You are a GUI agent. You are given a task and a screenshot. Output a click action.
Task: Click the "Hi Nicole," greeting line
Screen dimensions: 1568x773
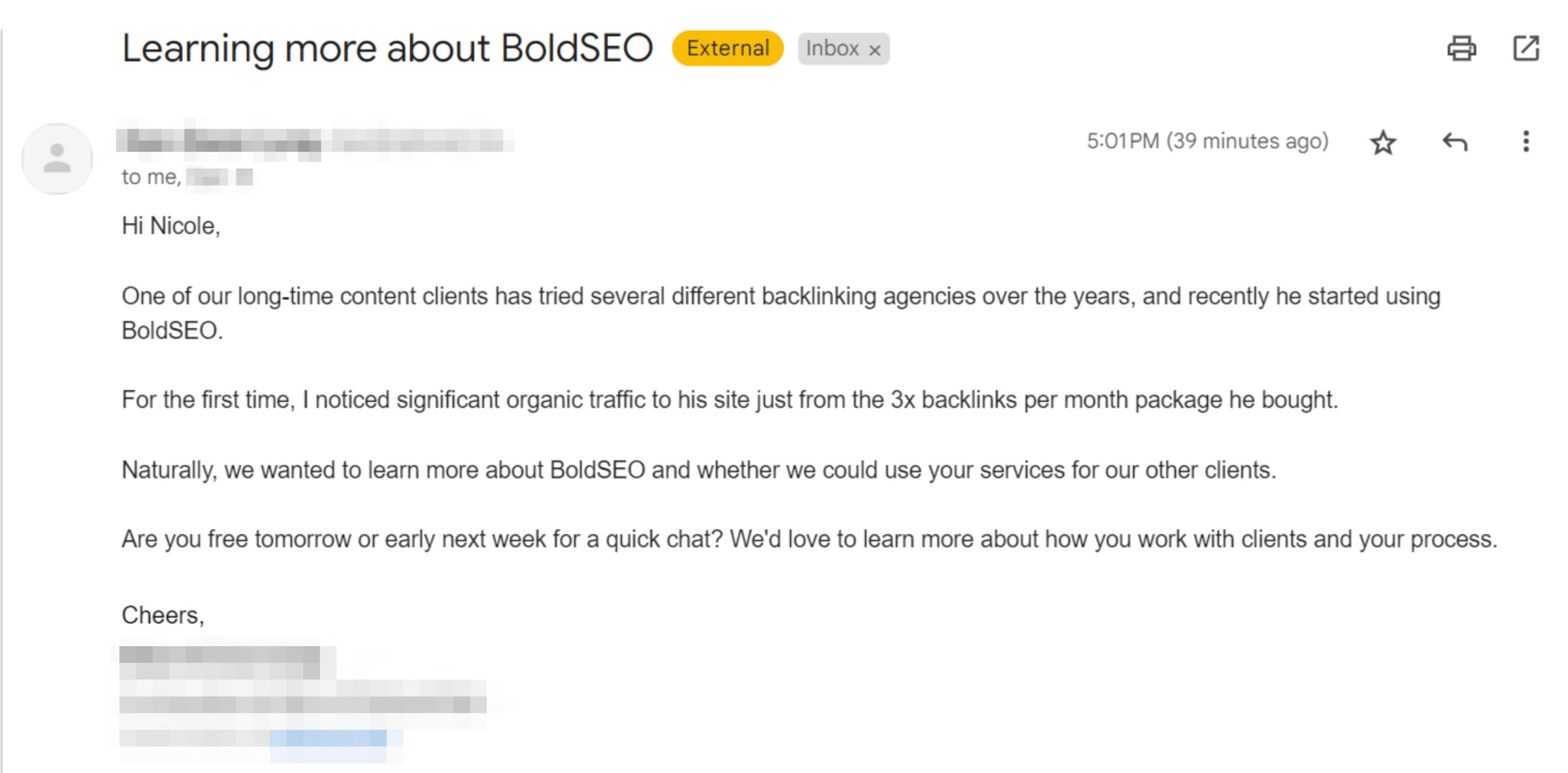(171, 226)
